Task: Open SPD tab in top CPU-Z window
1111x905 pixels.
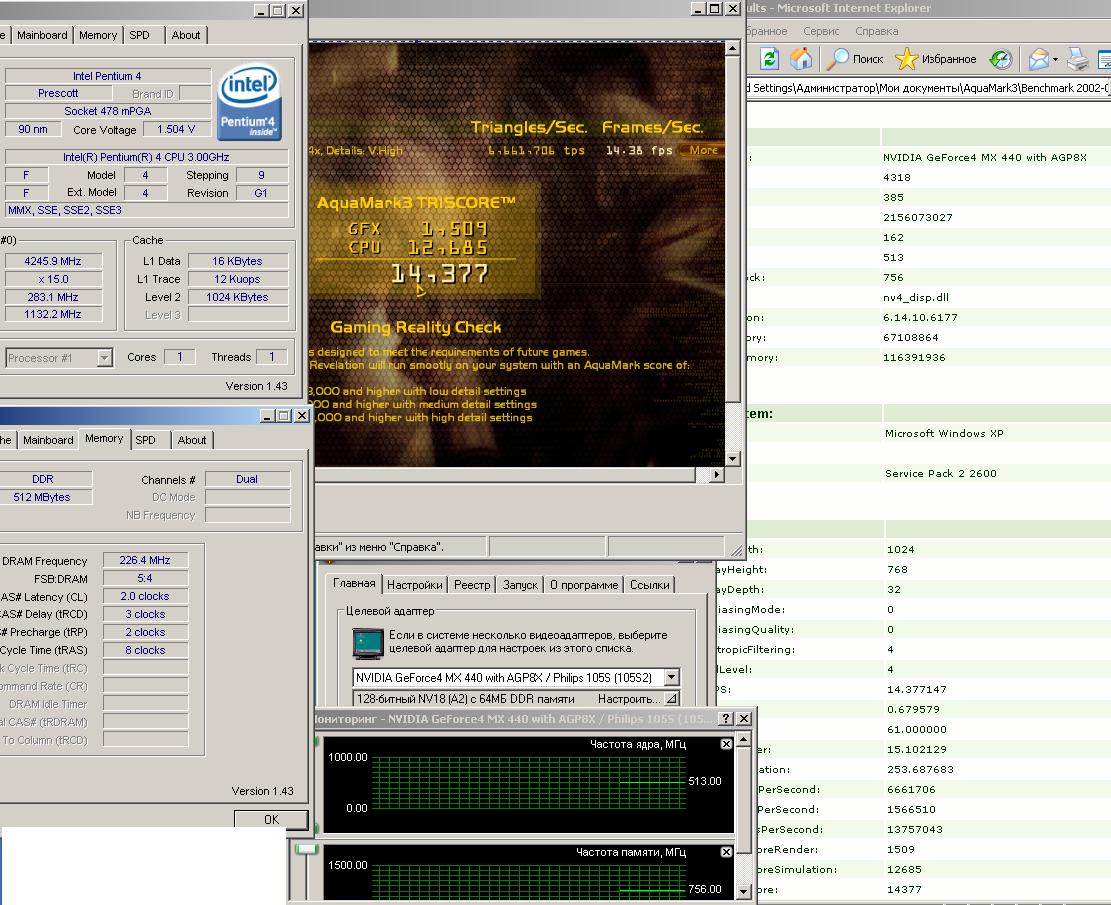Action: click(x=140, y=35)
